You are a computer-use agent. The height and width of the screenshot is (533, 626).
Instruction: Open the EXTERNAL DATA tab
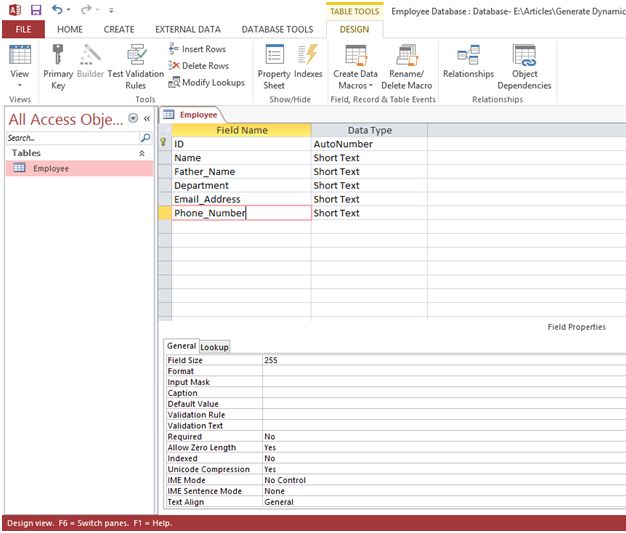coord(188,30)
